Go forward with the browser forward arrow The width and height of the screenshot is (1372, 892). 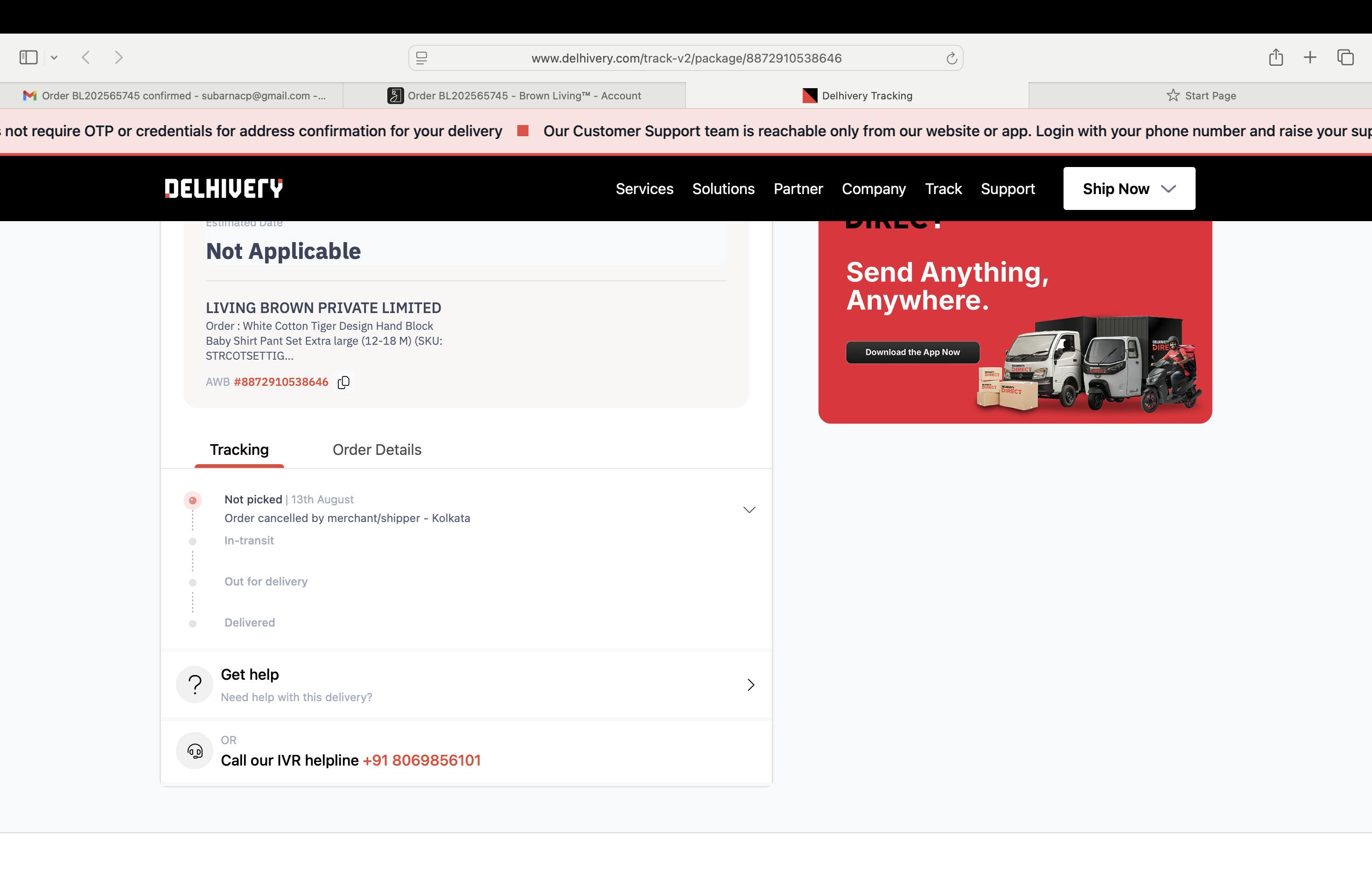pyautogui.click(x=119, y=57)
